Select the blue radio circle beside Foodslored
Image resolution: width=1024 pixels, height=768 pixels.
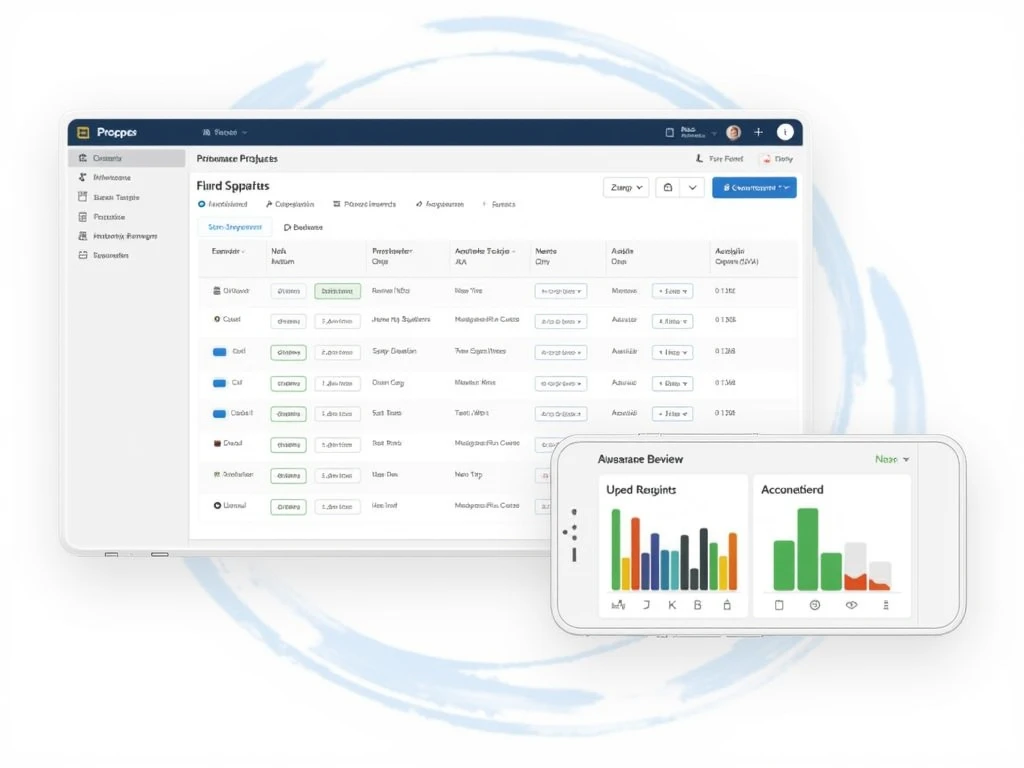pos(201,204)
